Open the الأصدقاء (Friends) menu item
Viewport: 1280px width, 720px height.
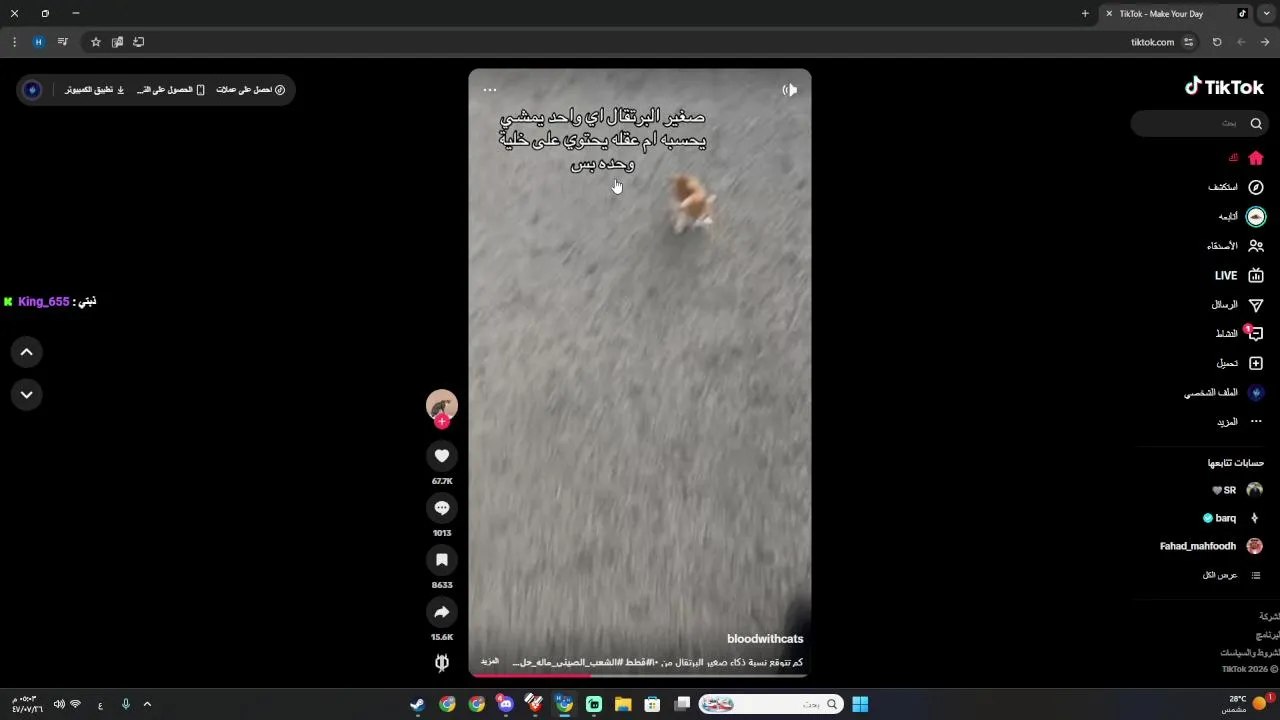(1236, 246)
